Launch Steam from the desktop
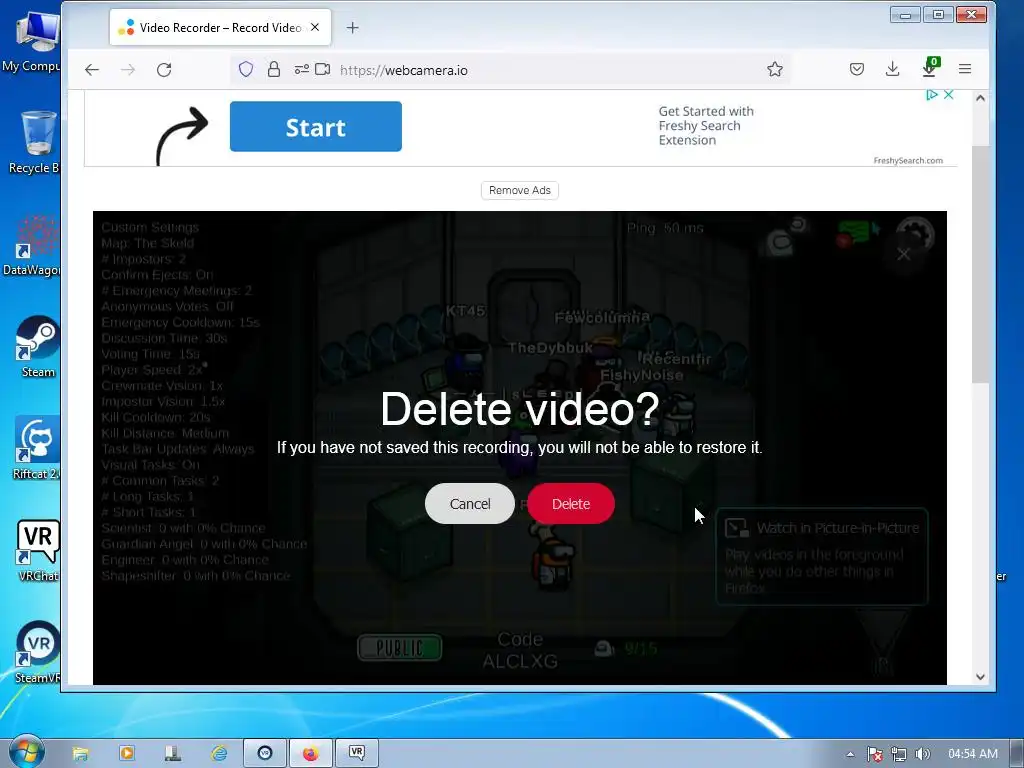Image resolution: width=1024 pixels, height=768 pixels. (x=37, y=347)
